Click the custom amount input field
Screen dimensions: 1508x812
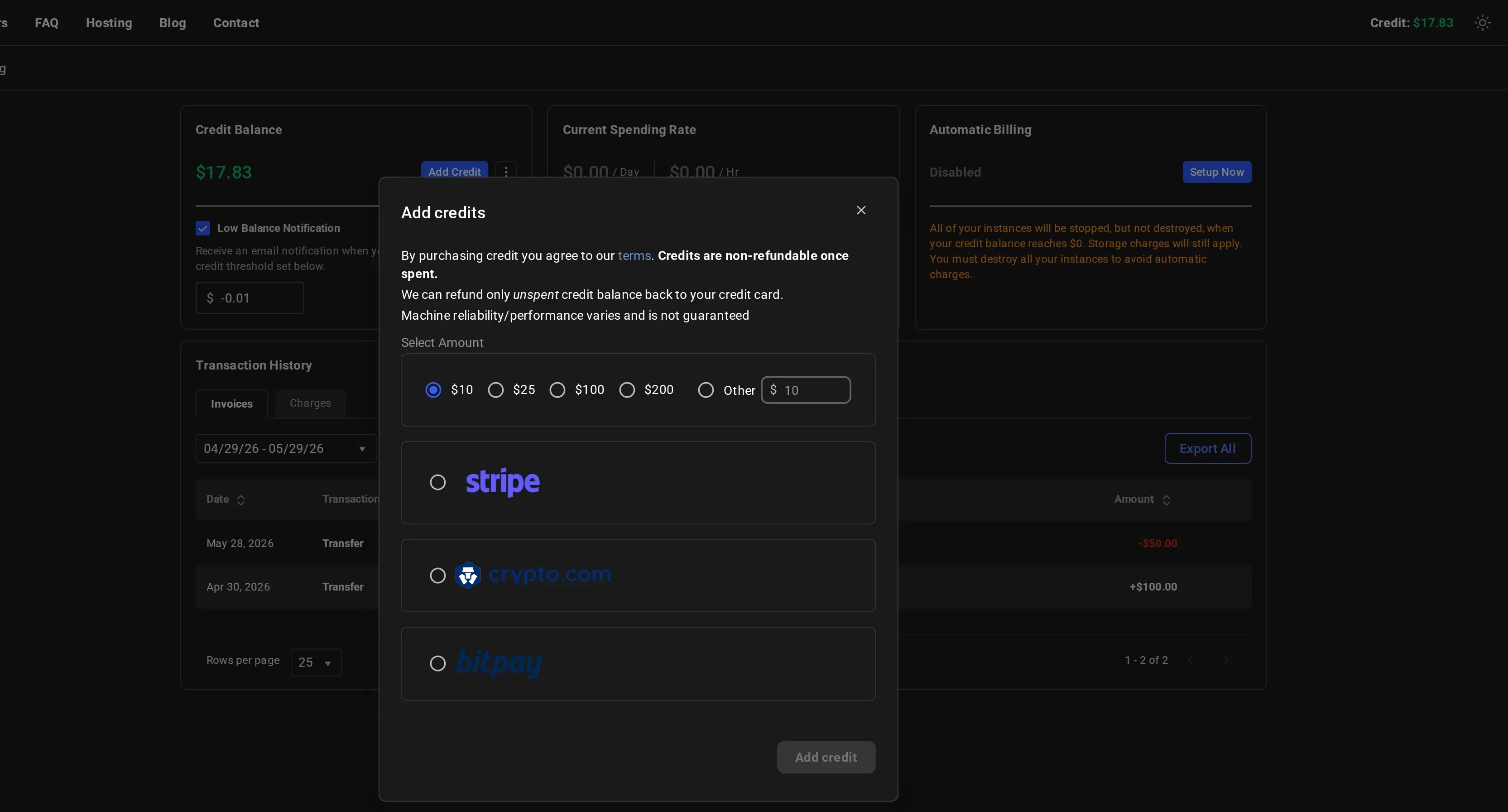[x=806, y=390]
